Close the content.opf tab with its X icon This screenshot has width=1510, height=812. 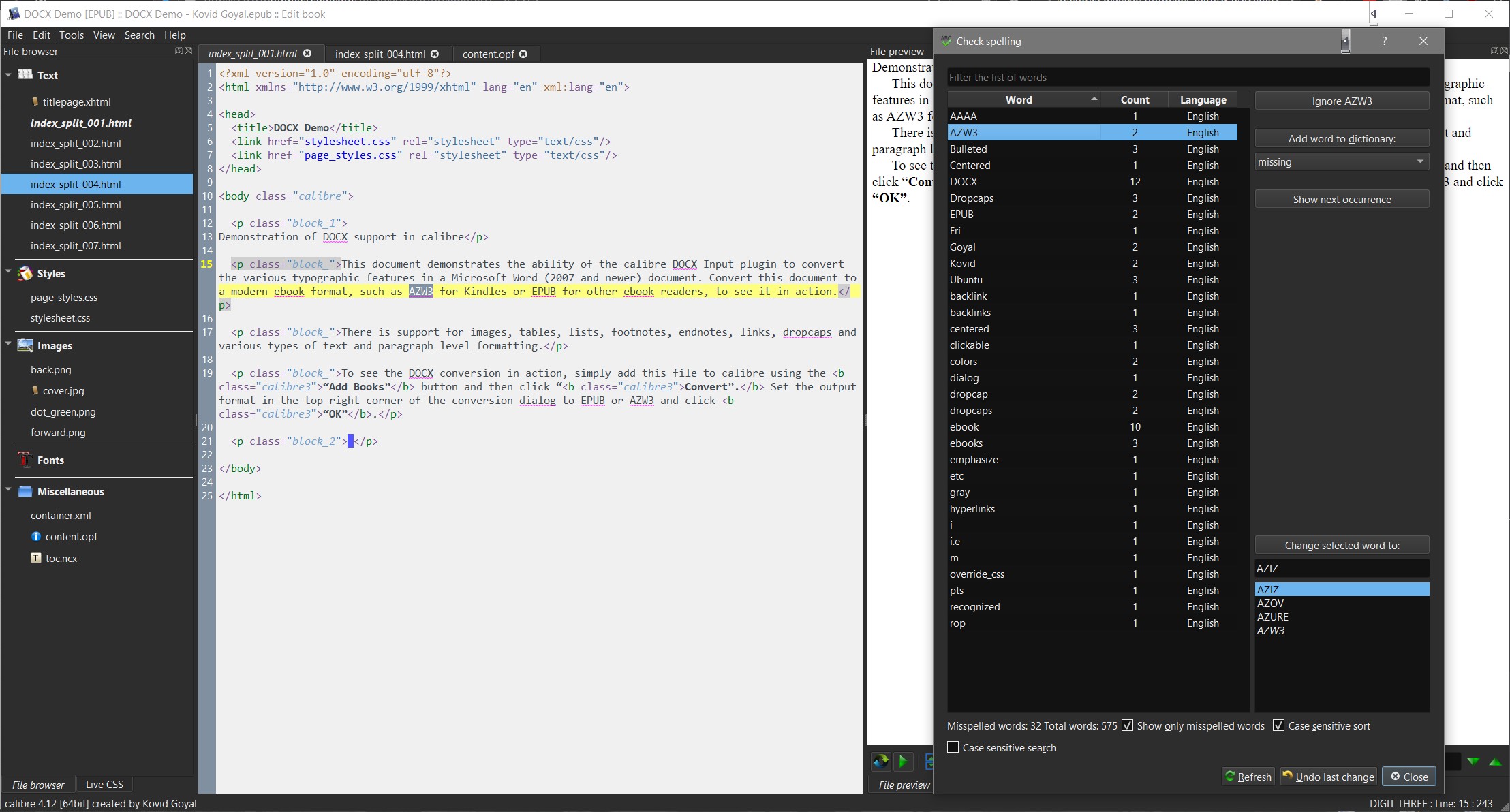pyautogui.click(x=523, y=54)
